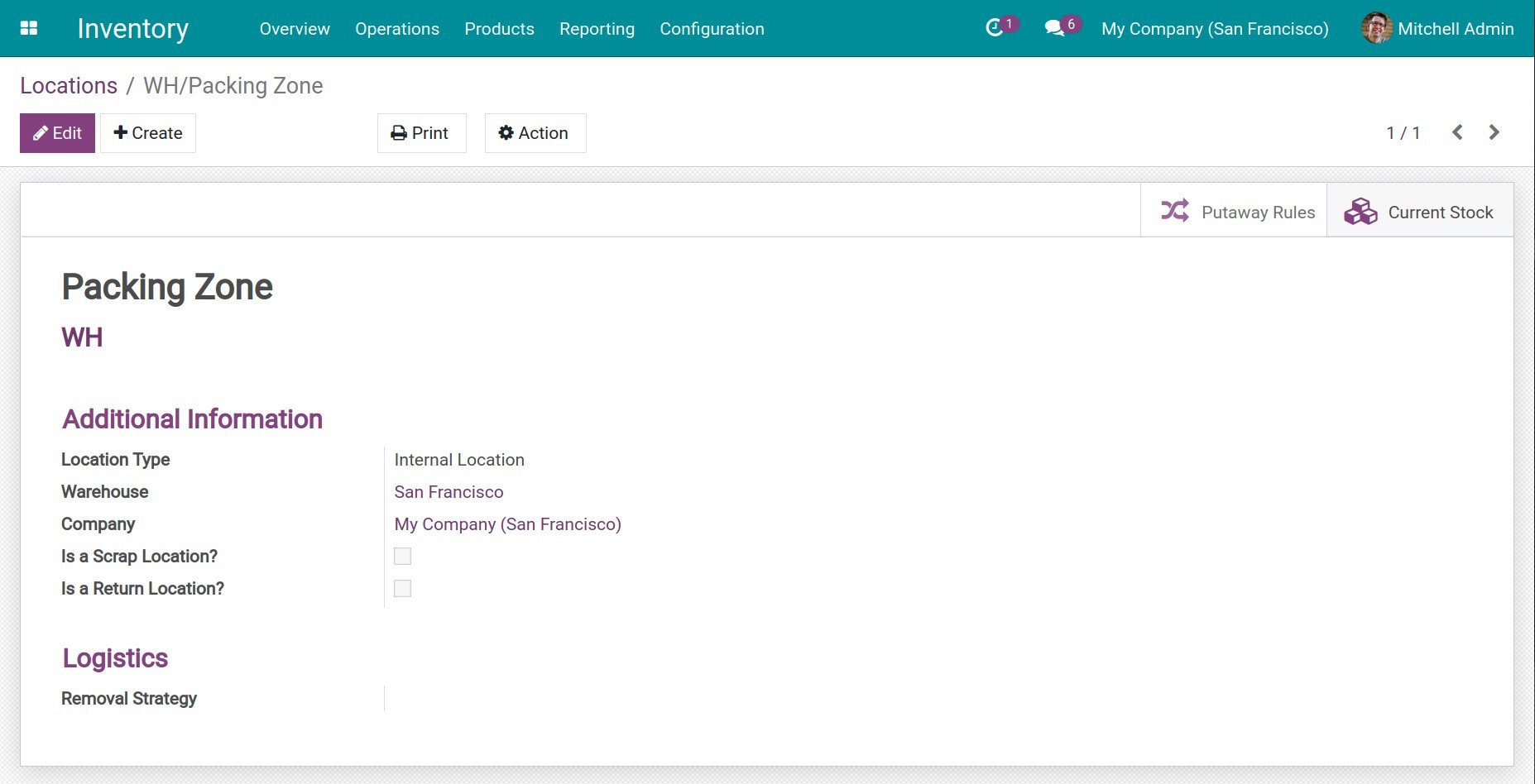Expand the Print dropdown

421,133
